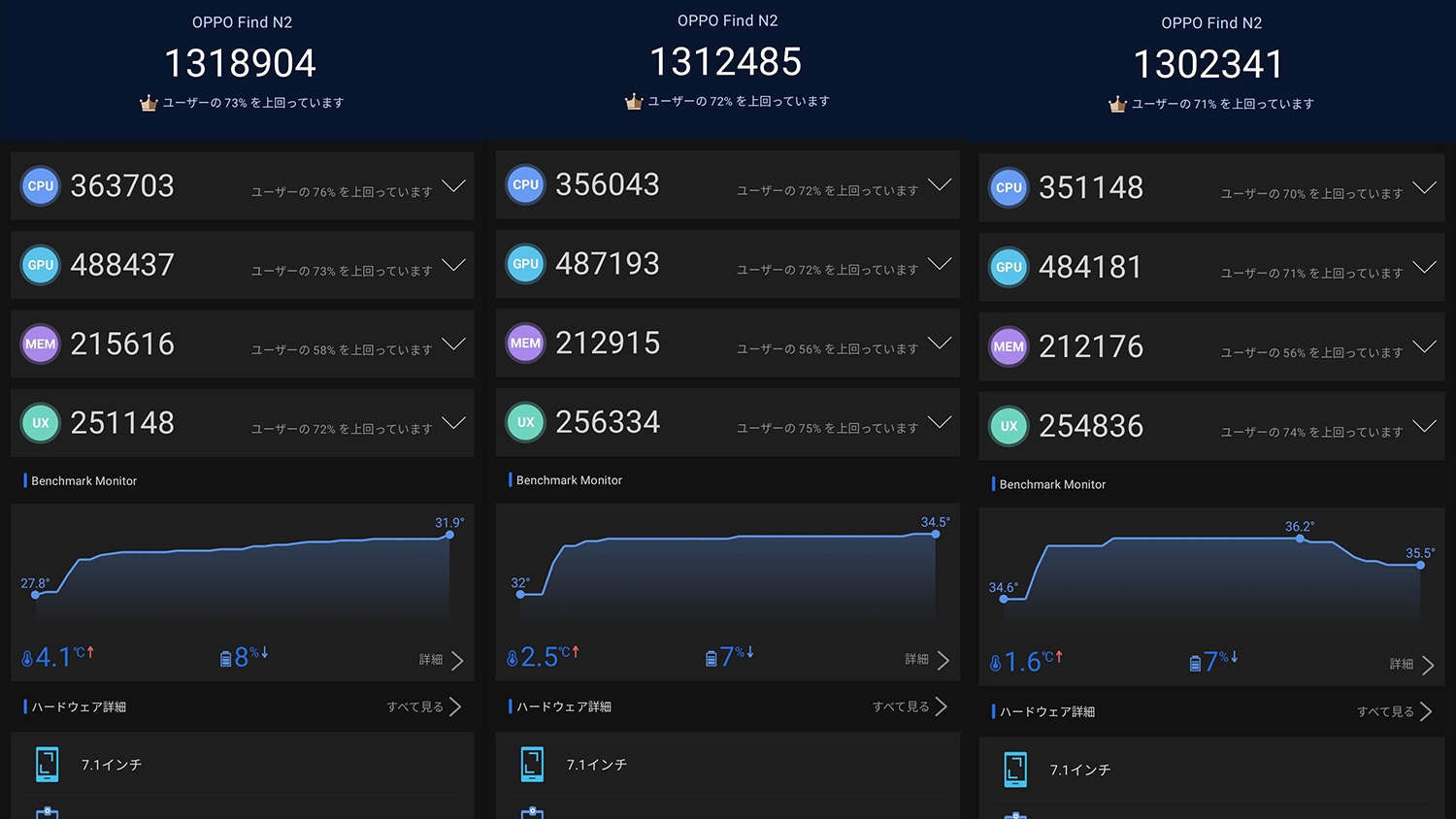This screenshot has width=1456, height=819.
Task: Click the 31.9° end point on temperature graph
Action: (x=449, y=535)
